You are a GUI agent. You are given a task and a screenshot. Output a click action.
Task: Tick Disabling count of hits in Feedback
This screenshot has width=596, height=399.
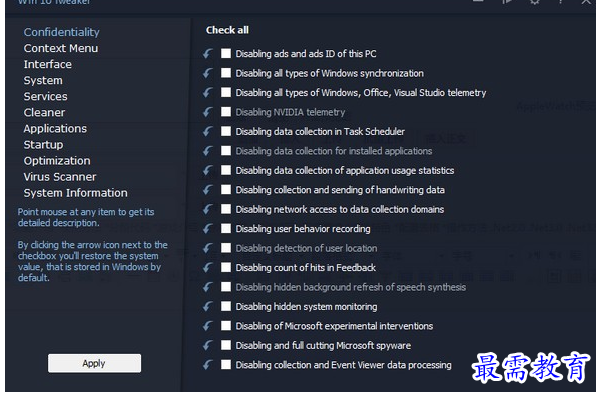(x=226, y=267)
